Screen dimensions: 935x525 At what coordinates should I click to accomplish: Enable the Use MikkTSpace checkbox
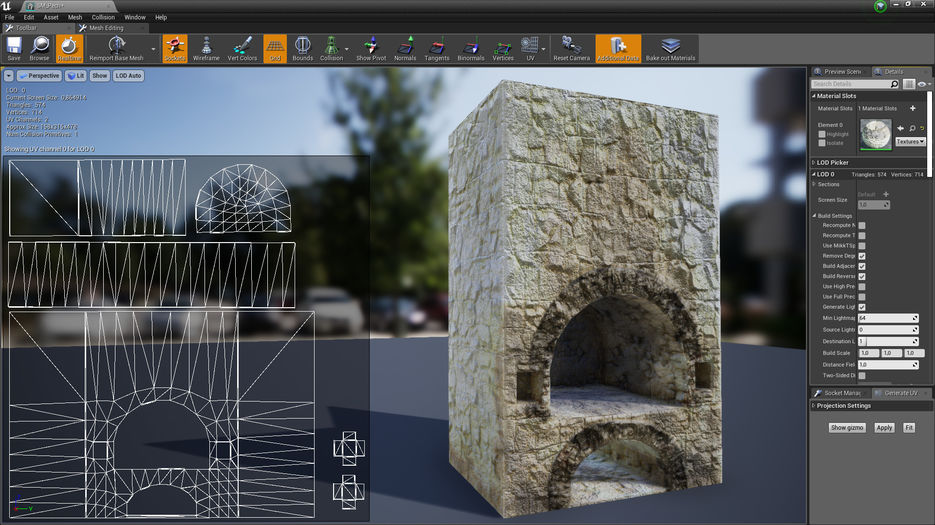click(862, 246)
